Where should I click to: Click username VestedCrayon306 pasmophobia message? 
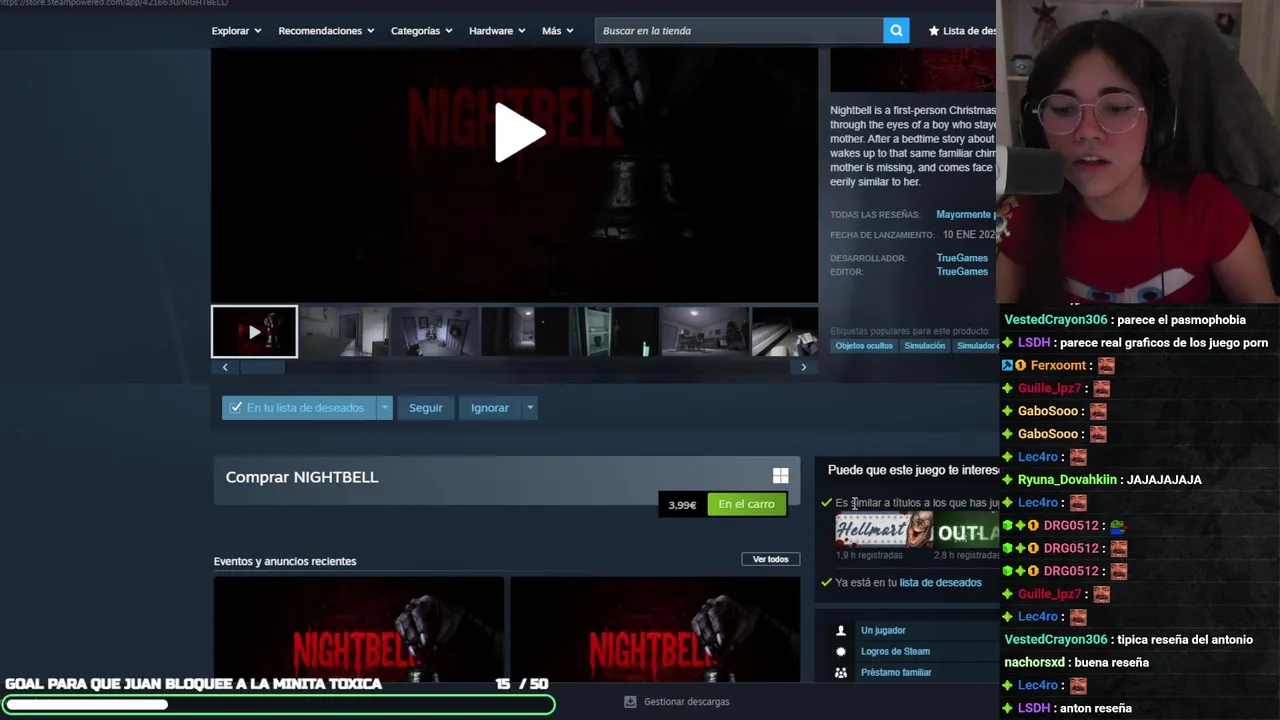click(x=1056, y=320)
